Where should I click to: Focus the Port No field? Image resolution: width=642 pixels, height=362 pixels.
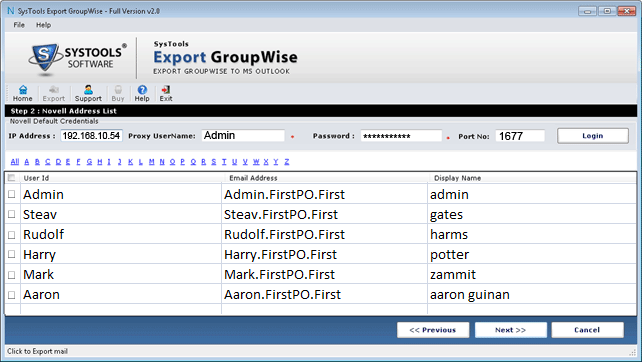(520, 136)
